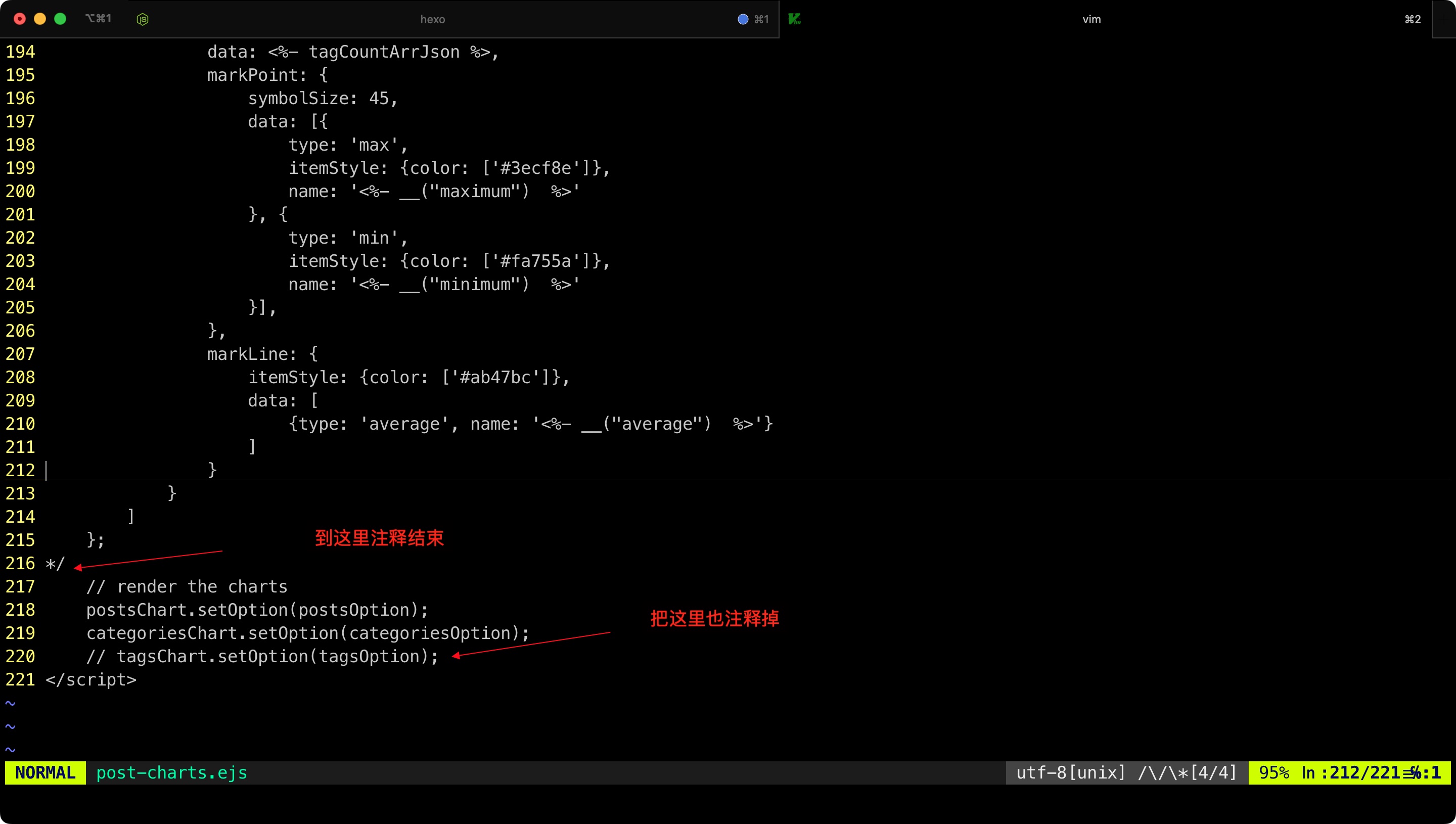Click the red close window button
Image resolution: width=1456 pixels, height=824 pixels.
(20, 19)
